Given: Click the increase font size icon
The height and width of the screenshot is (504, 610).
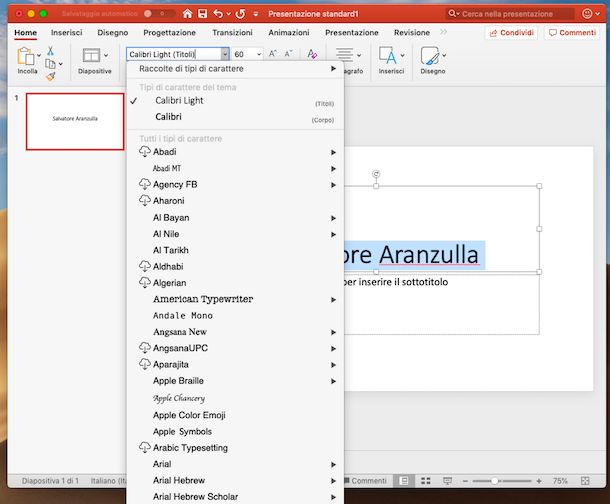Looking at the screenshot, I should point(273,54).
